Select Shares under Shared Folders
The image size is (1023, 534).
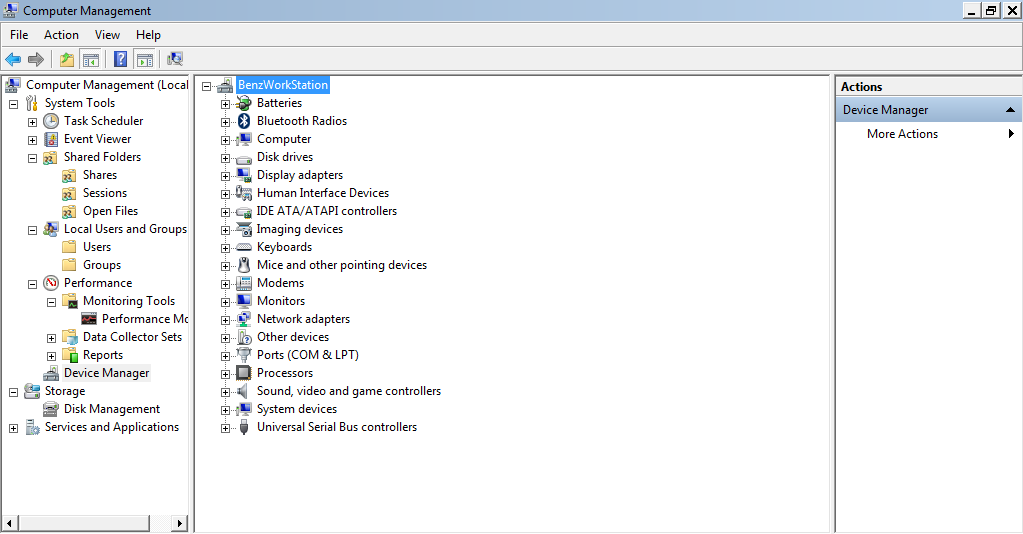coord(100,175)
